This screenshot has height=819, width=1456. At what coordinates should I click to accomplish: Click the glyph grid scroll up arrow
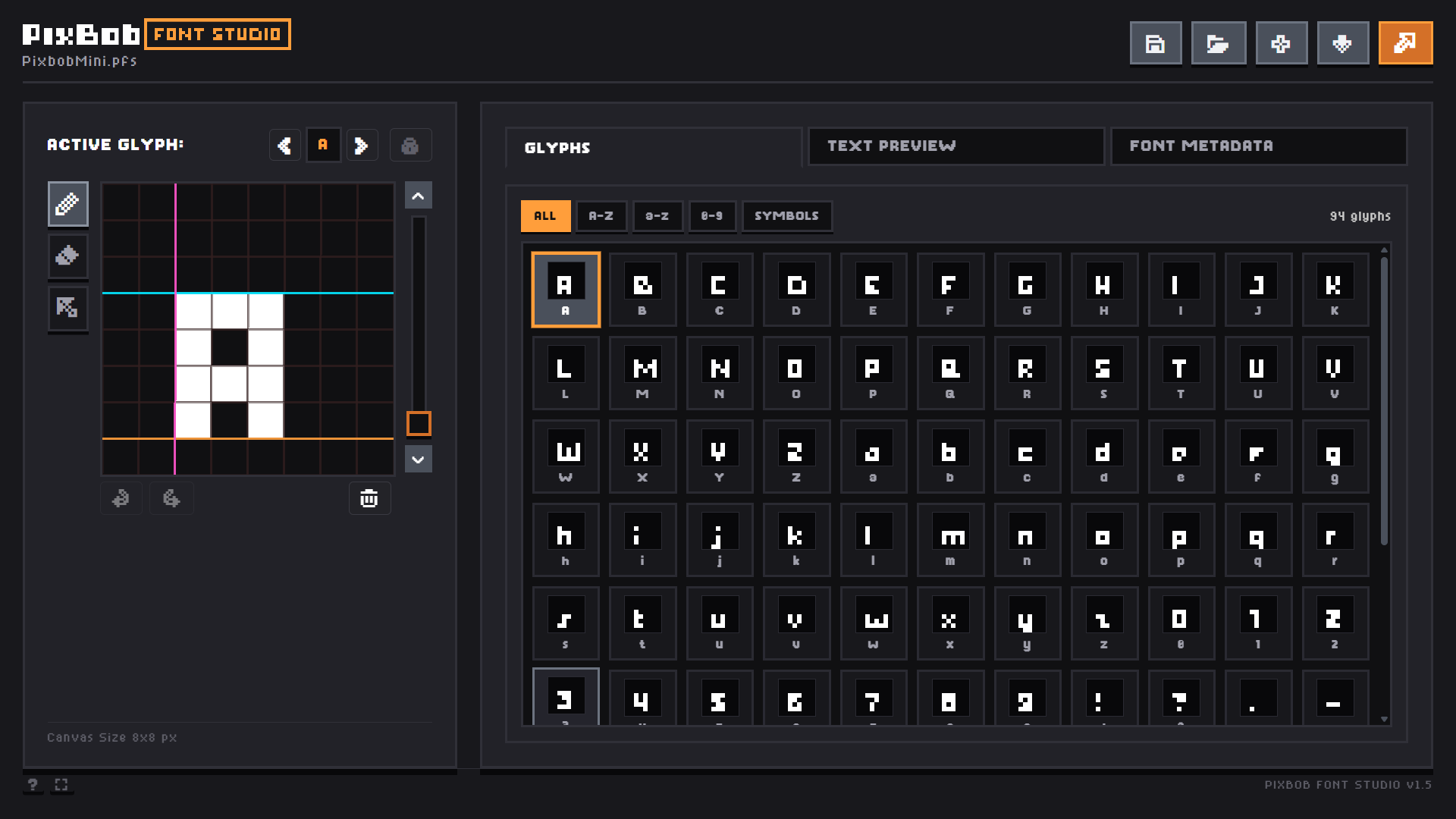pyautogui.click(x=1384, y=249)
